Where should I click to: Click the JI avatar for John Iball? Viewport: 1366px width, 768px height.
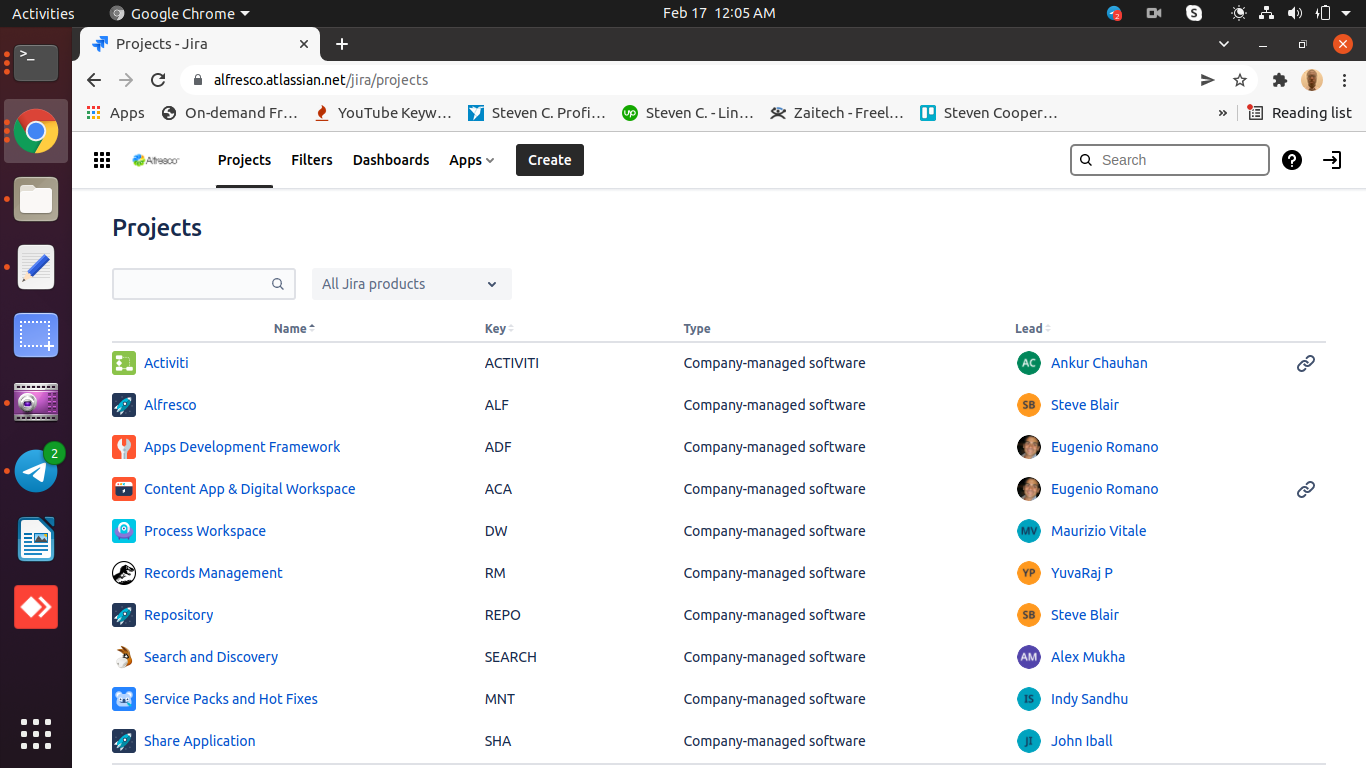pyautogui.click(x=1029, y=741)
